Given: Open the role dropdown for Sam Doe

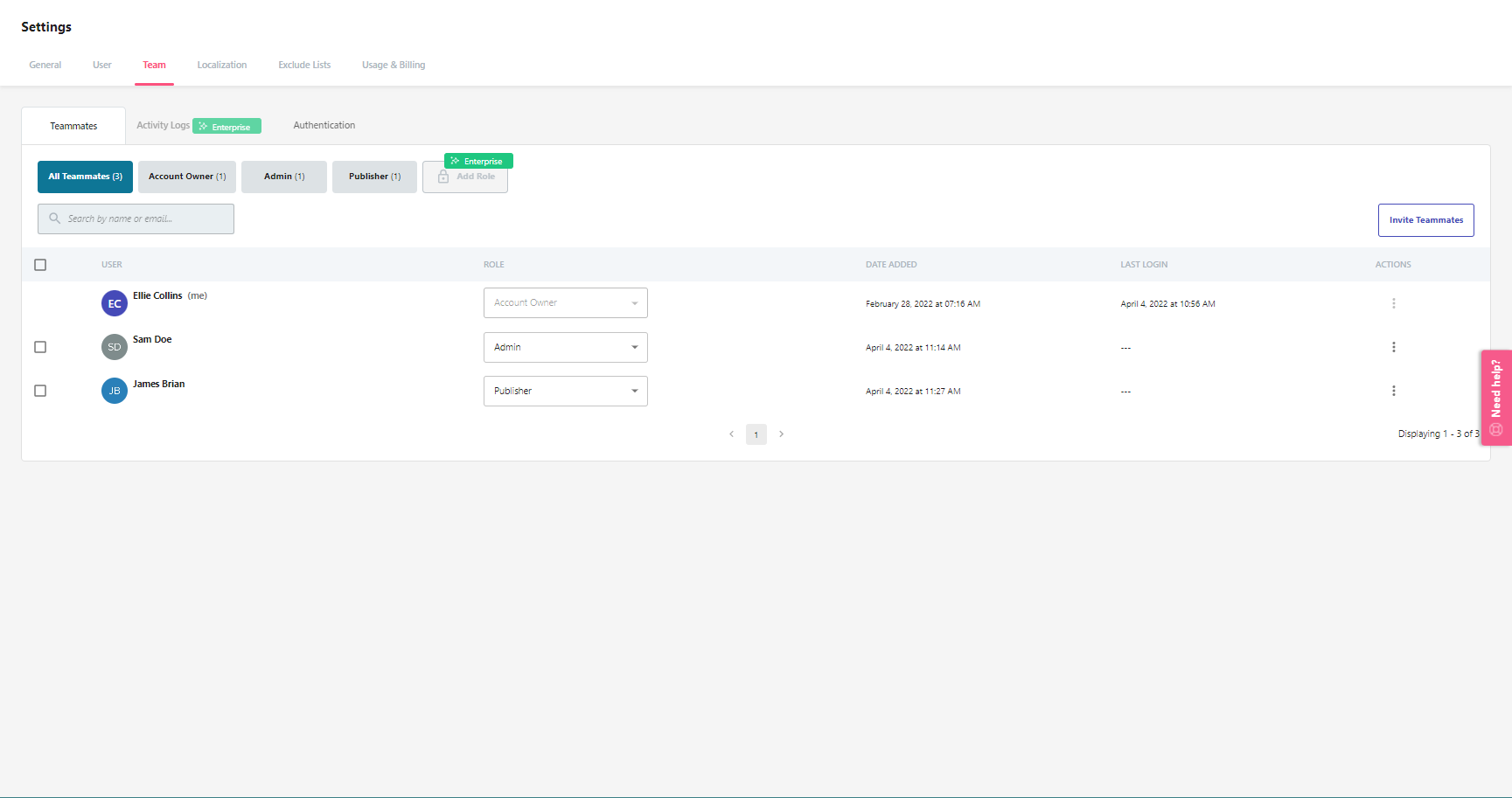Looking at the screenshot, I should click(x=565, y=347).
